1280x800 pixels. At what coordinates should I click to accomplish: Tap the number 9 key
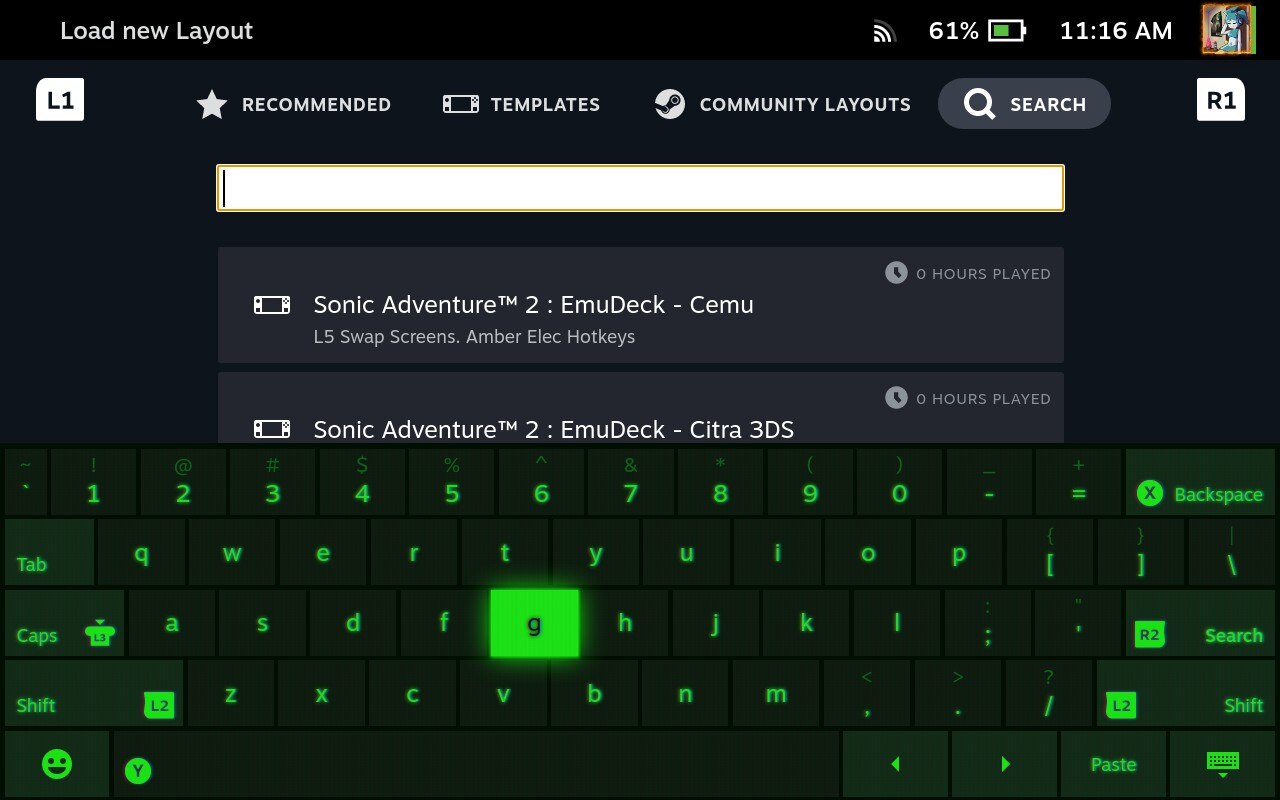810,482
